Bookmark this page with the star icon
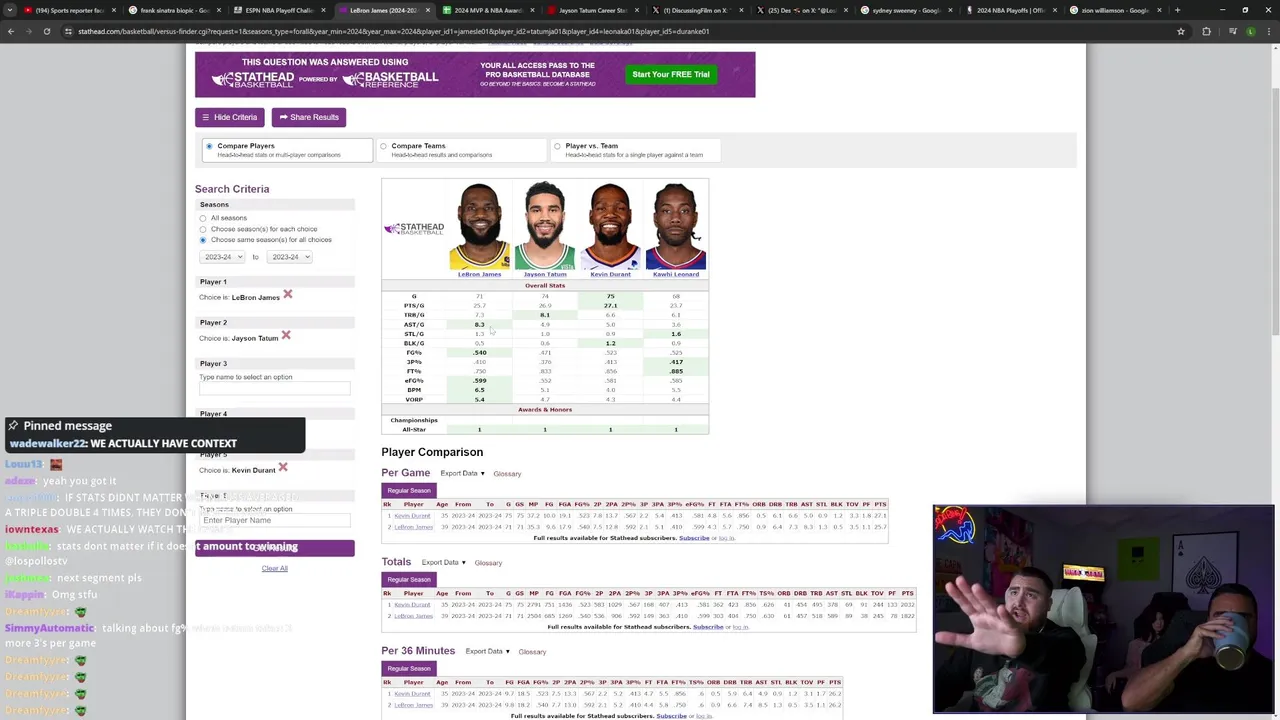This screenshot has width=1280, height=720. pyautogui.click(x=1181, y=31)
